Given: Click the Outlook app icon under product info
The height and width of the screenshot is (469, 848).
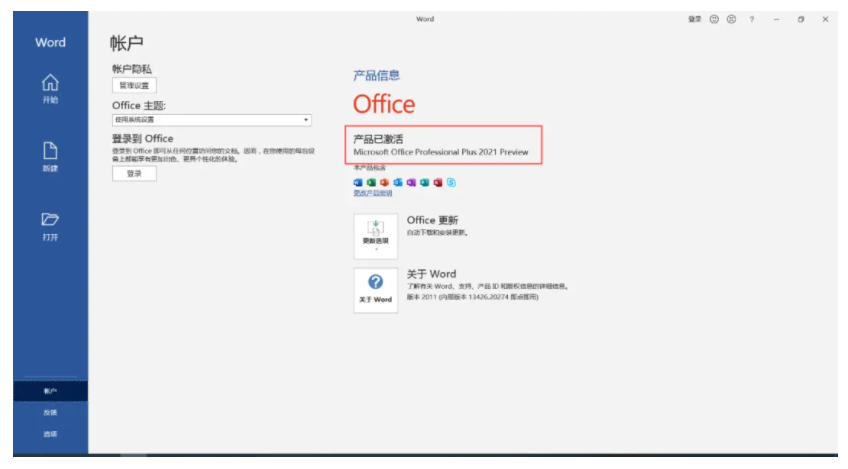Looking at the screenshot, I should 398,183.
